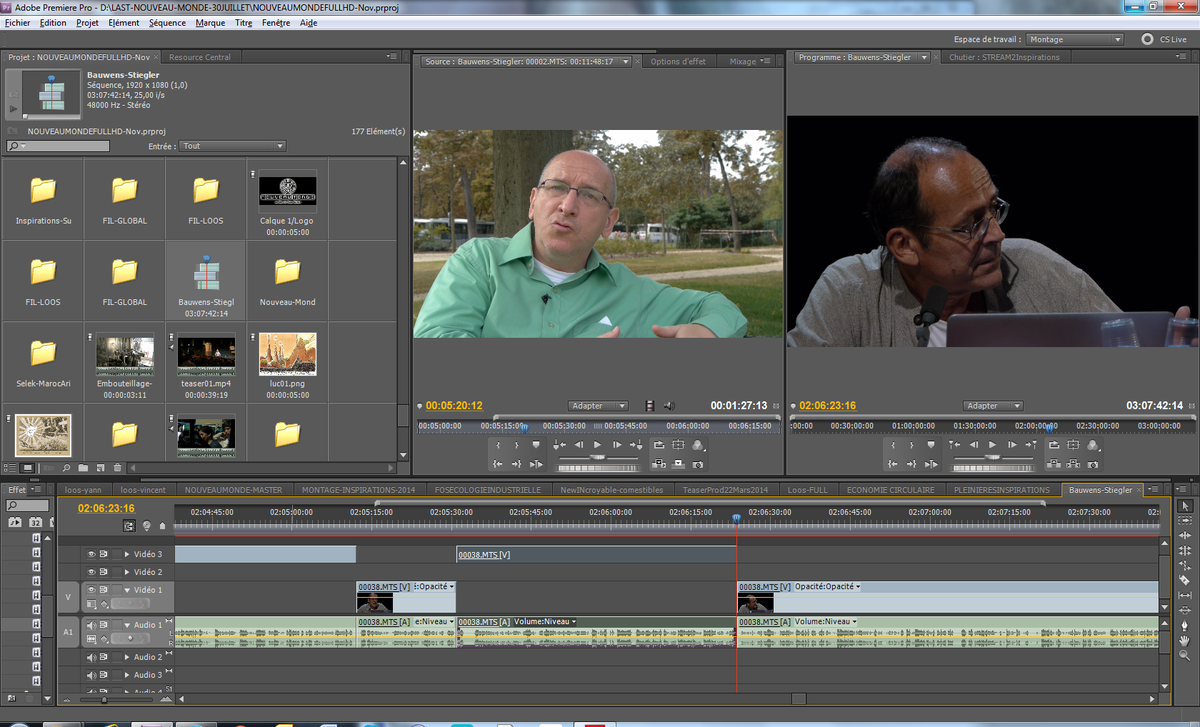Select the Zoom magnifier tool

point(1185,656)
